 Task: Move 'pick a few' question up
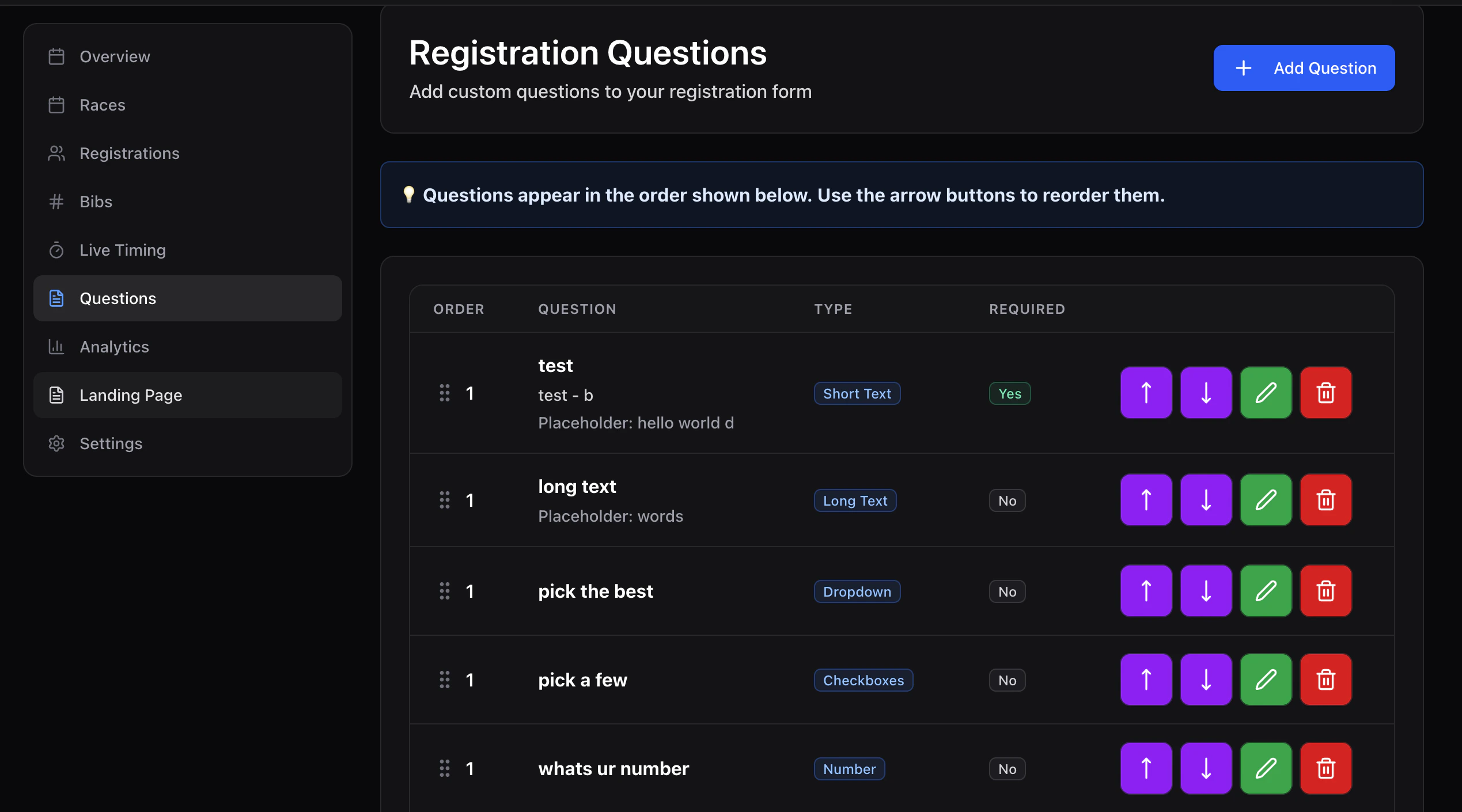coord(1146,680)
